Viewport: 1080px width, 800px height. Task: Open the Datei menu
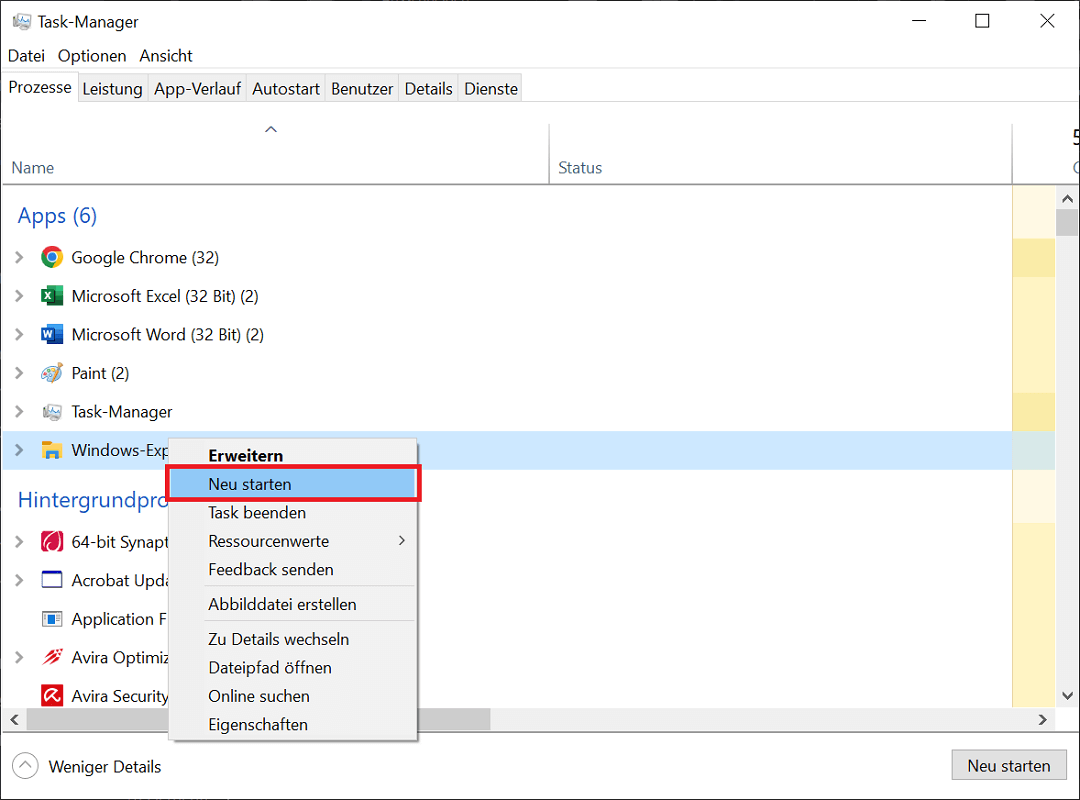tap(26, 56)
